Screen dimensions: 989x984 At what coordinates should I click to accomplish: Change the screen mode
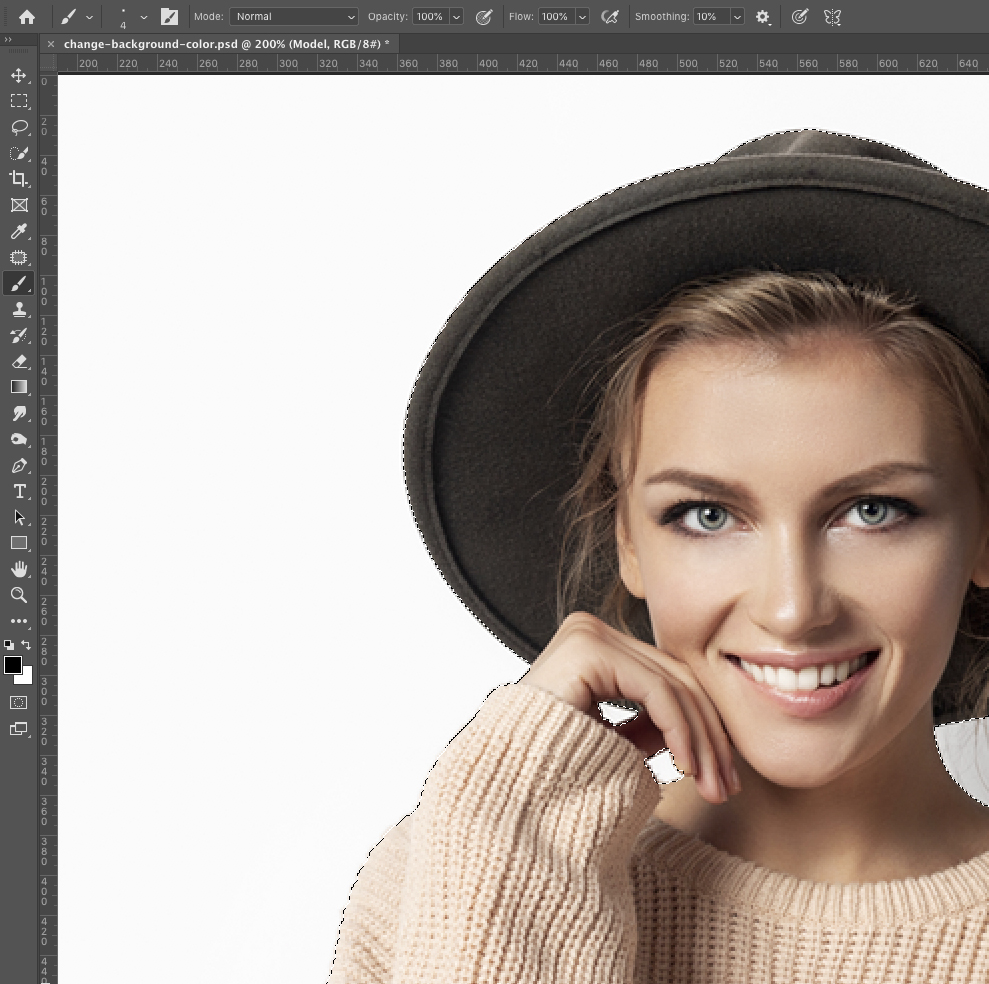tap(19, 729)
